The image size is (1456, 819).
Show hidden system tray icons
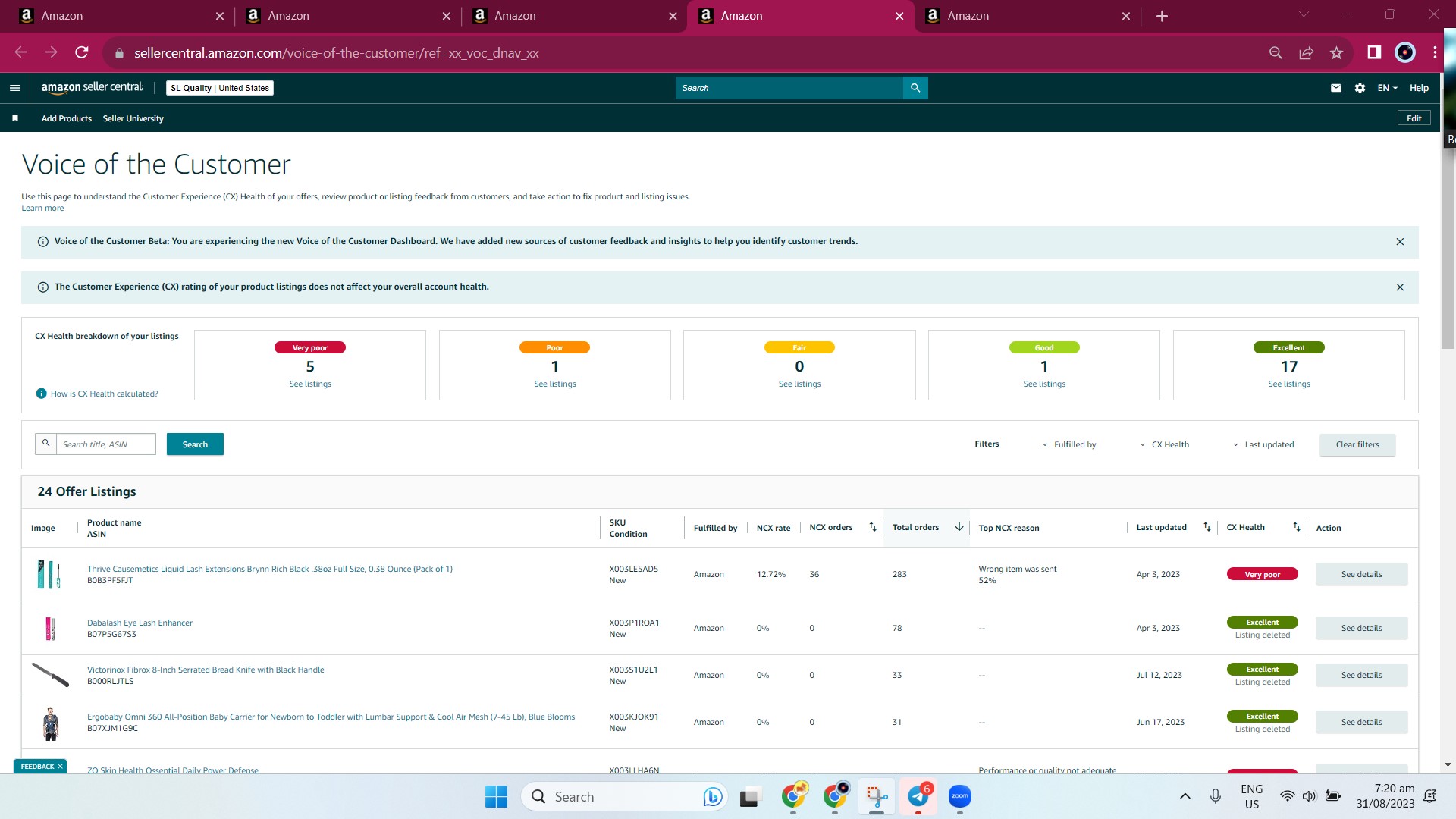(x=1185, y=796)
